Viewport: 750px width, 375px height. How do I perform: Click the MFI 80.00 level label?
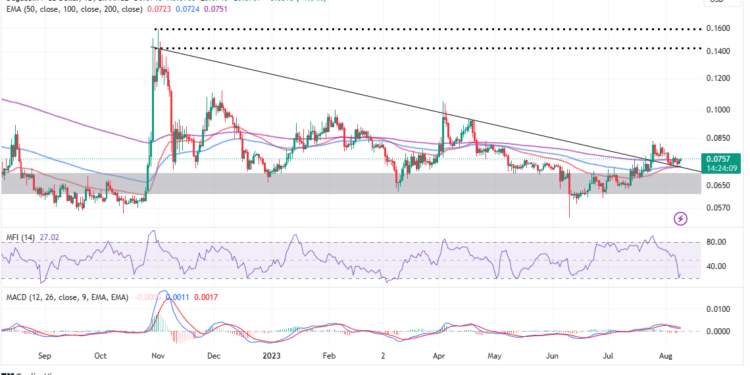[x=718, y=243]
